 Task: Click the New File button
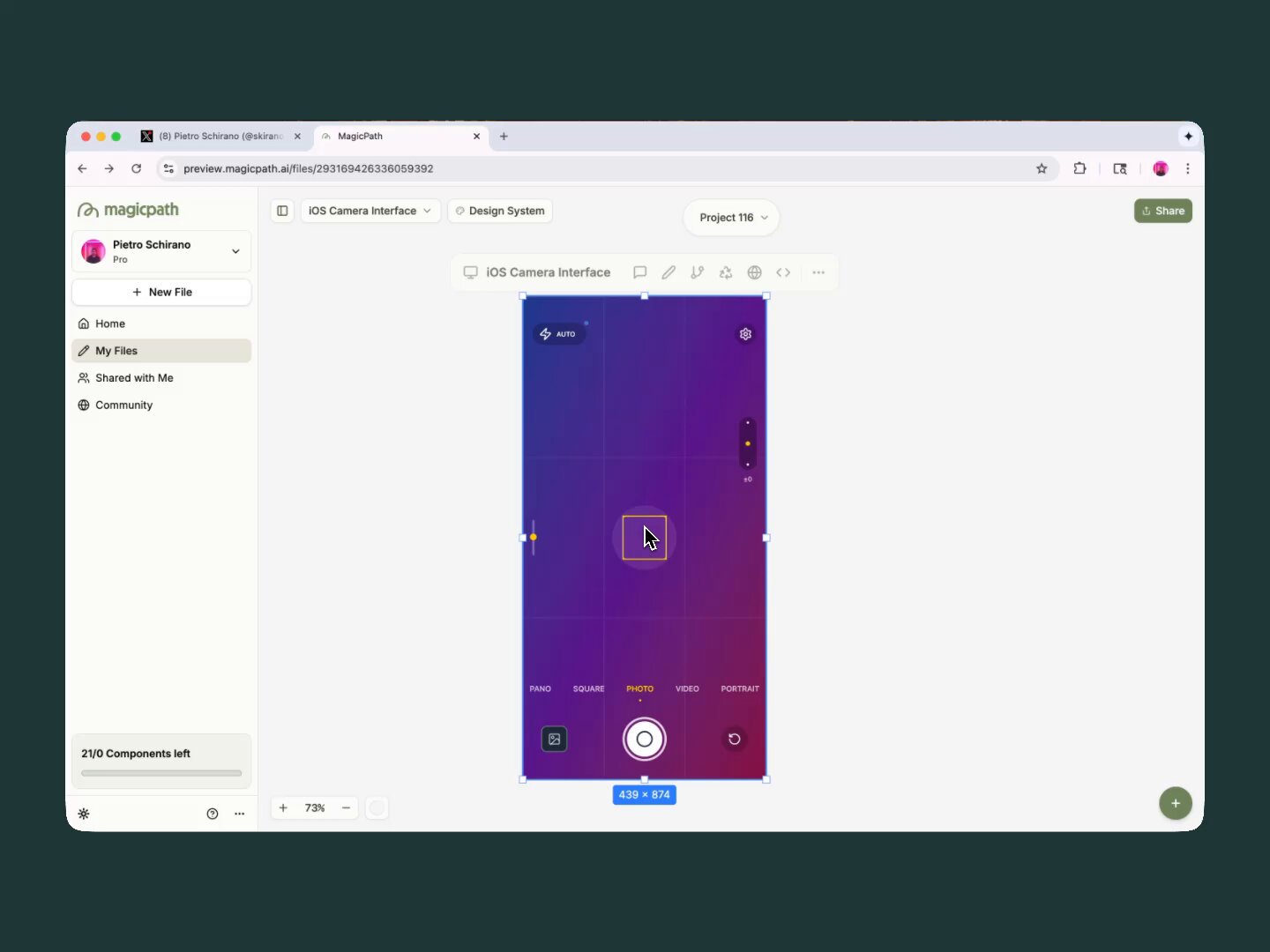point(161,292)
